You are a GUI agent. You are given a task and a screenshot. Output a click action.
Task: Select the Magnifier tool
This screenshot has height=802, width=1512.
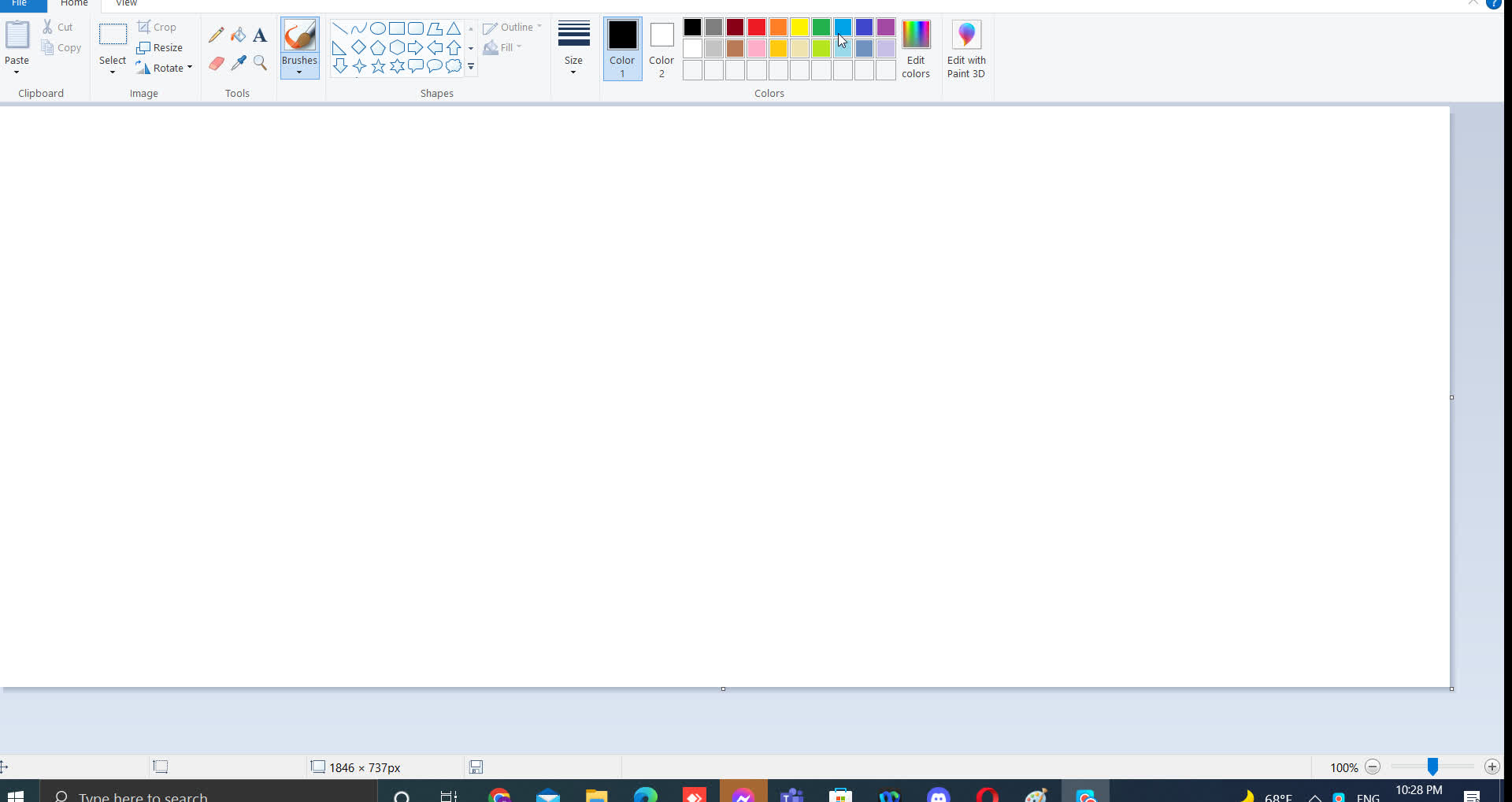(260, 63)
